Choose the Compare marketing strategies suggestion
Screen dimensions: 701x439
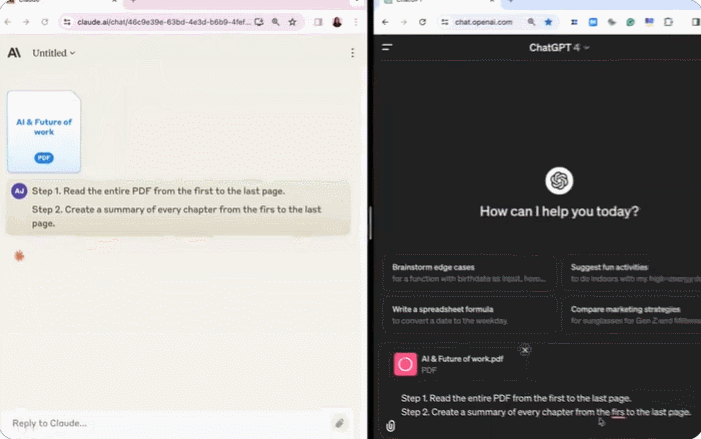633,315
